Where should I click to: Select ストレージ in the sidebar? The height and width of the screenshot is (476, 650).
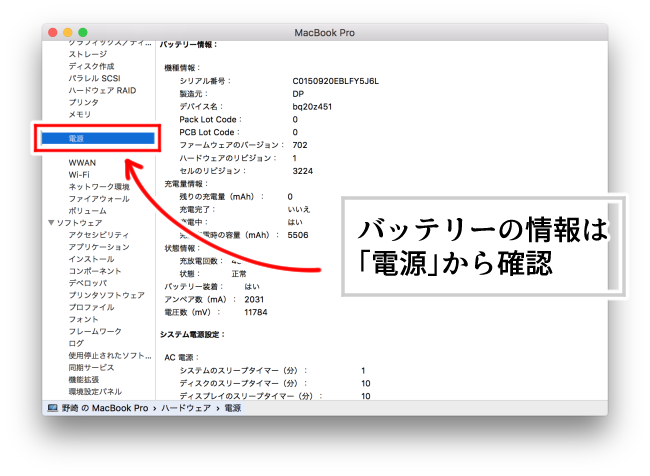coord(87,54)
